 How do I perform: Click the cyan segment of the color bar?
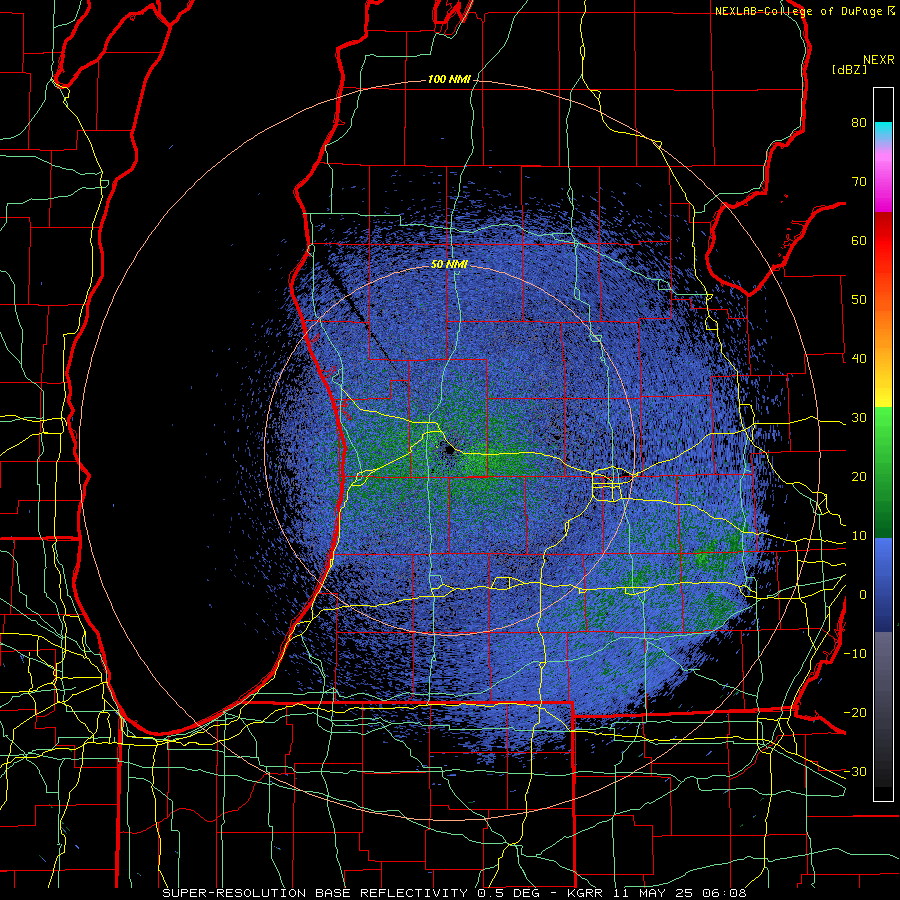[x=883, y=132]
